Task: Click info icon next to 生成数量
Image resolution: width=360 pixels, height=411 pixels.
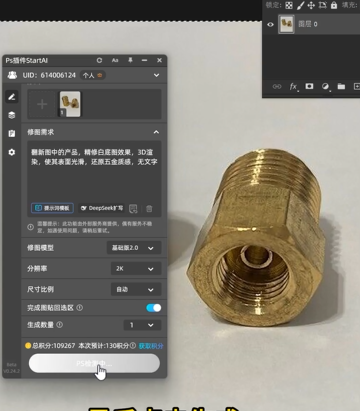Action: [59, 324]
